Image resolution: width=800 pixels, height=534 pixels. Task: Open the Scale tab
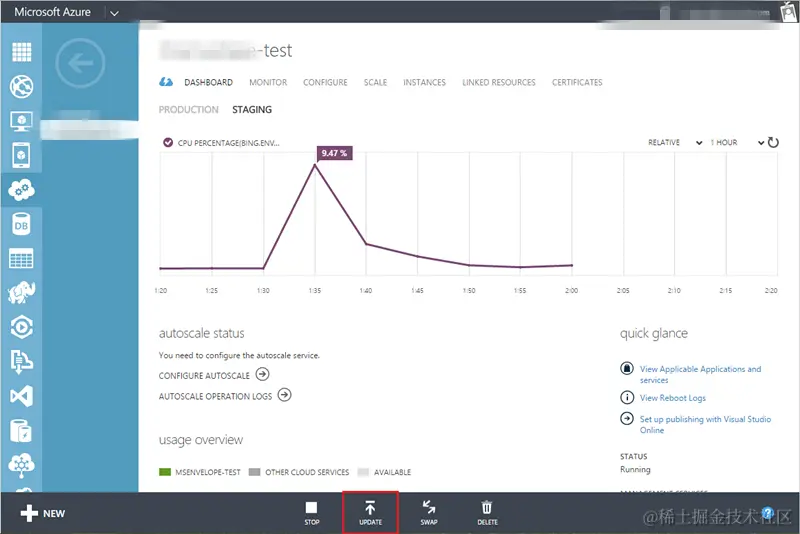[375, 82]
